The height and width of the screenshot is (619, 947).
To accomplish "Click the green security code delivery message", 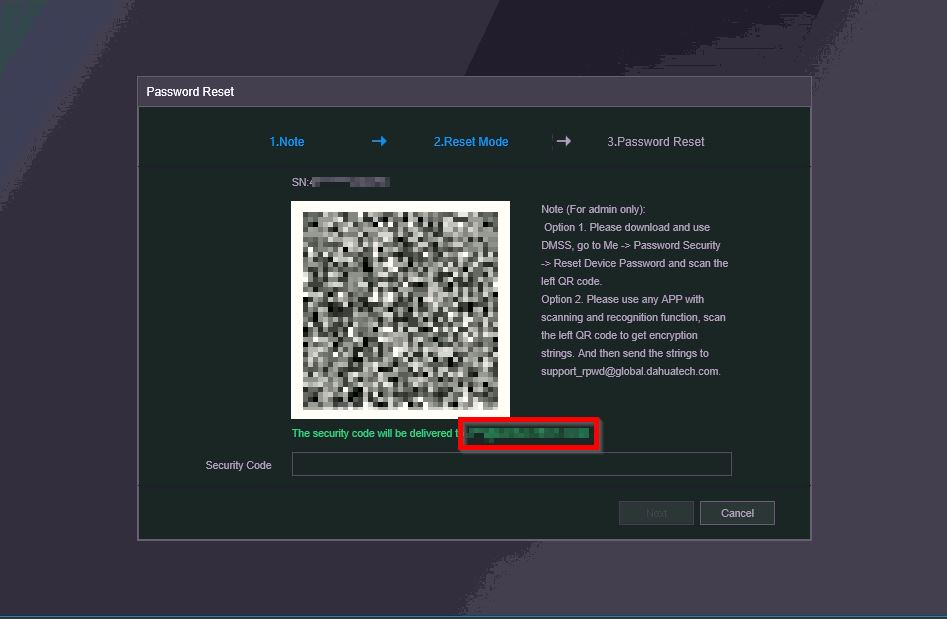I will pos(375,433).
